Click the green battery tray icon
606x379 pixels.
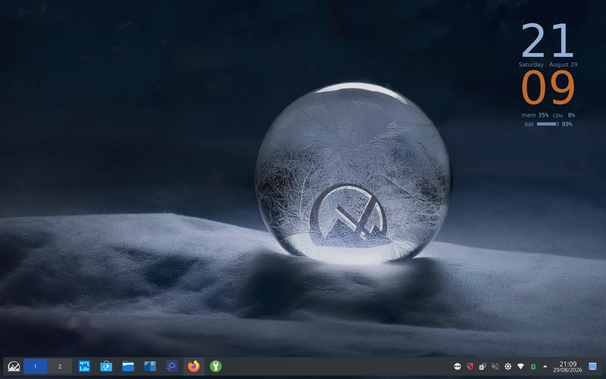533,367
